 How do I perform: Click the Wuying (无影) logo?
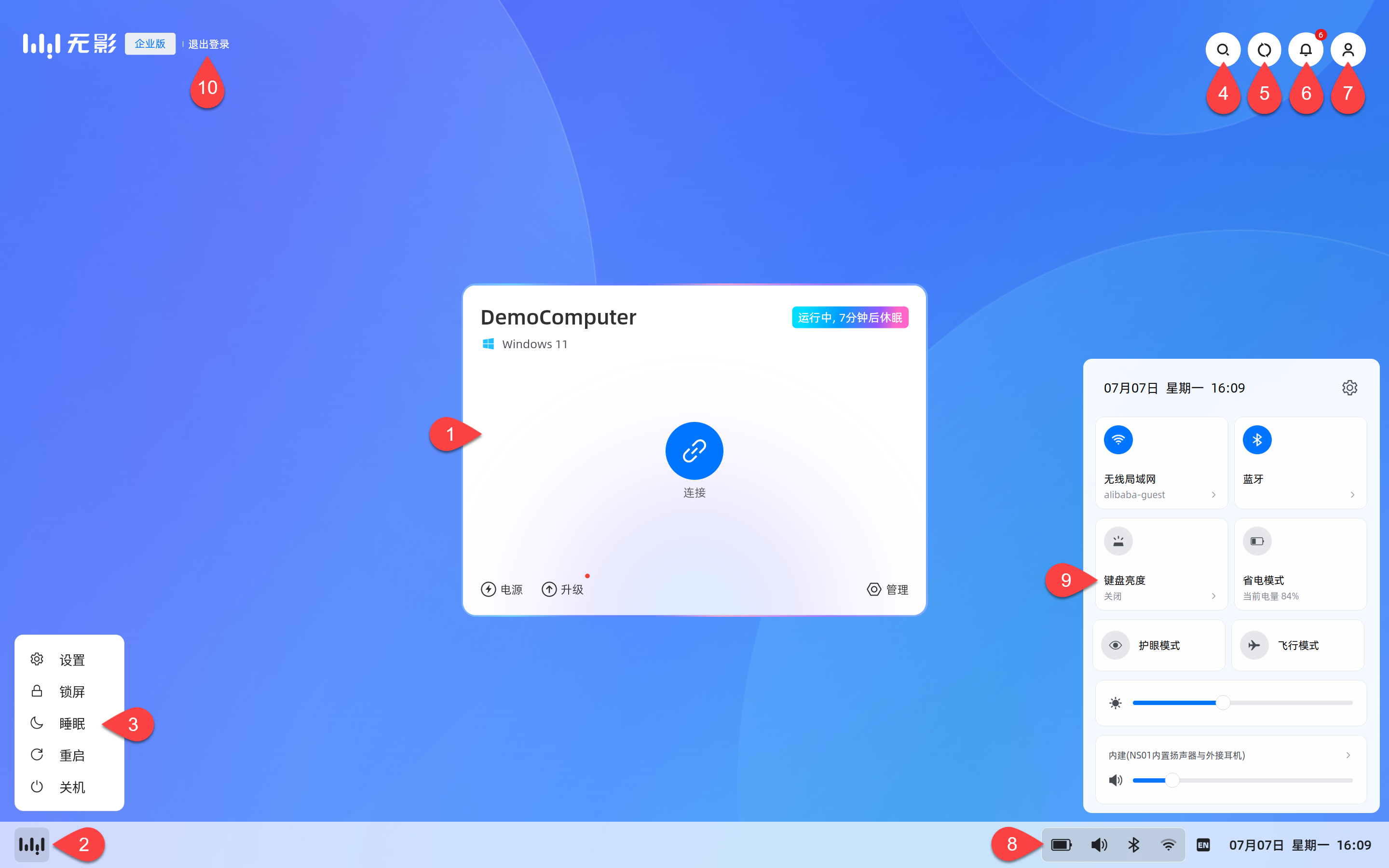69,44
